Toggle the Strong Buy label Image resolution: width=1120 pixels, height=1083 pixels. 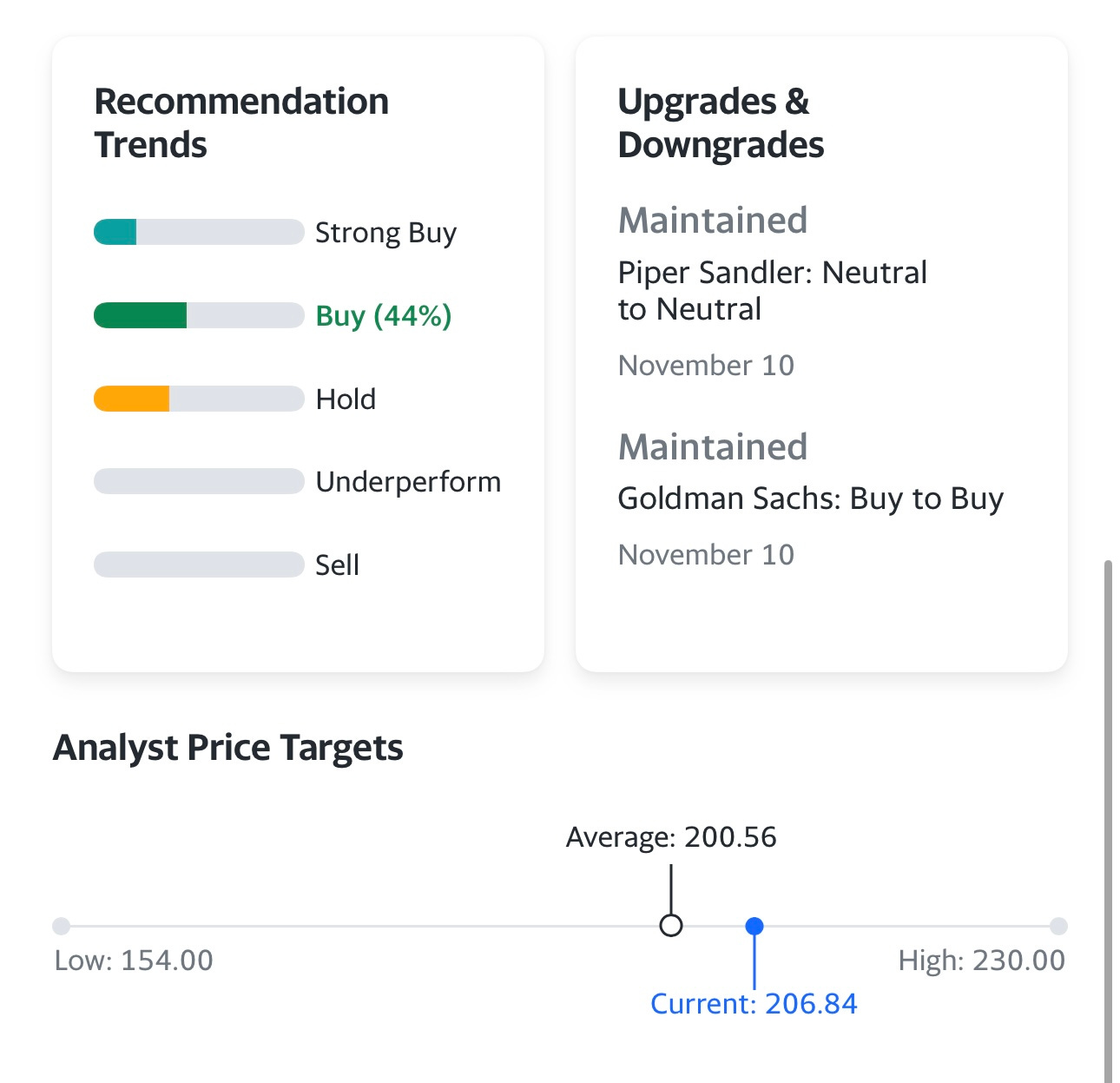coord(386,232)
